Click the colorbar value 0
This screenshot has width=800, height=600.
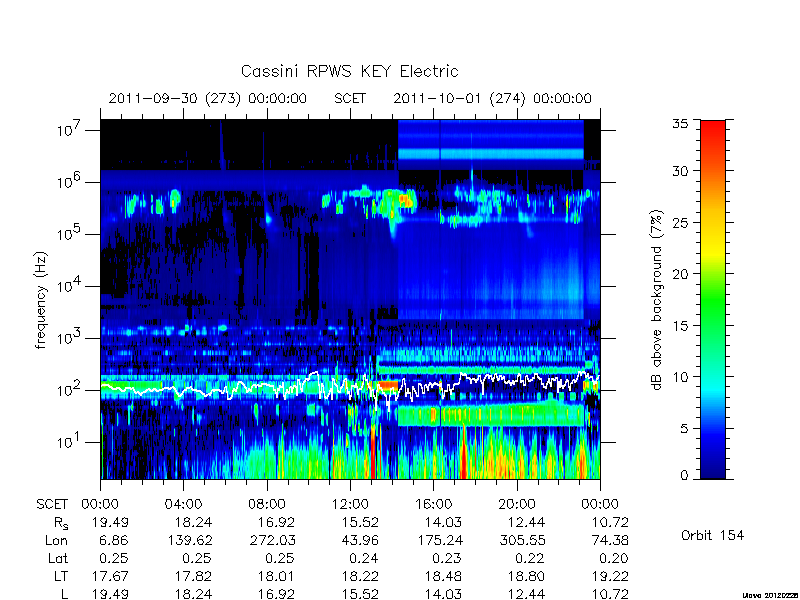pyautogui.click(x=684, y=475)
